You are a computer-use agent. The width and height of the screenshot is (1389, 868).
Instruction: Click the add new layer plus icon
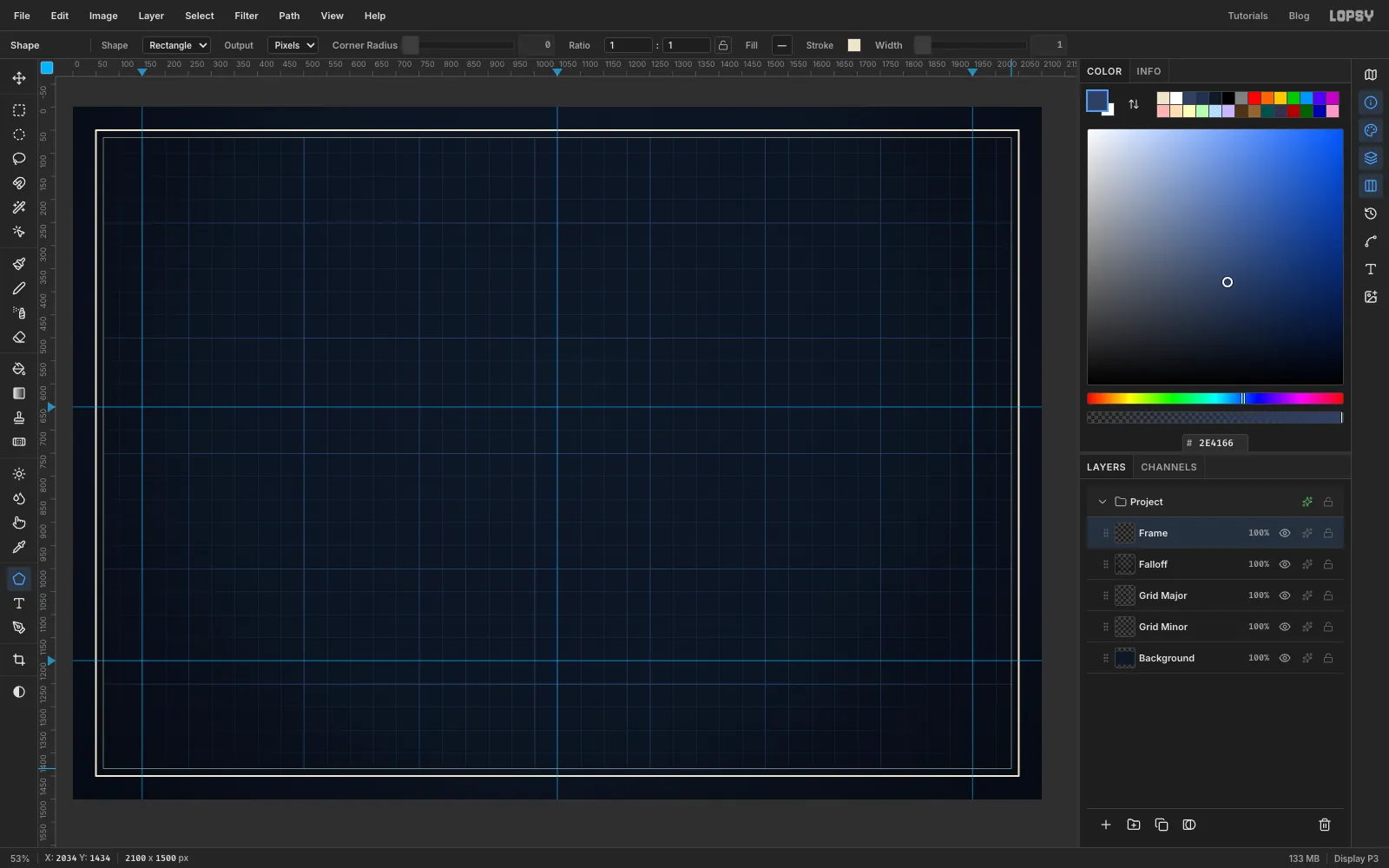pos(1106,825)
